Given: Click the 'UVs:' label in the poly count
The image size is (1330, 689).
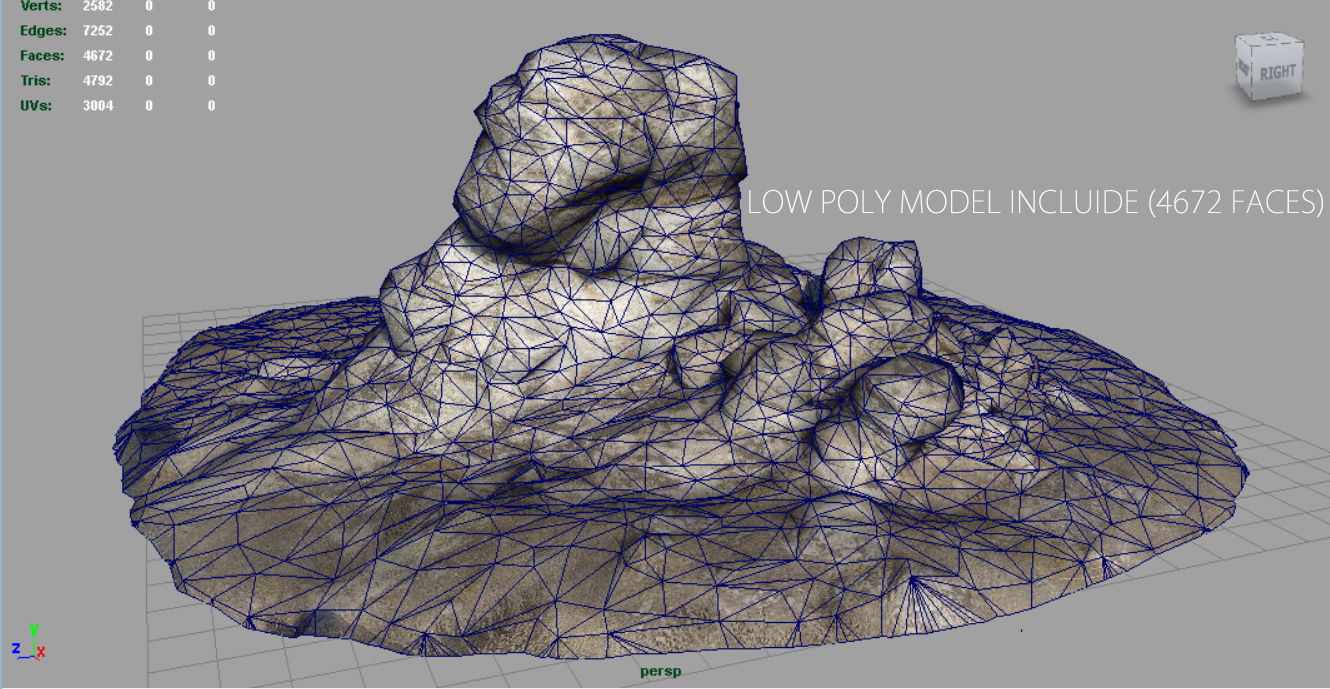Looking at the screenshot, I should coord(36,106).
